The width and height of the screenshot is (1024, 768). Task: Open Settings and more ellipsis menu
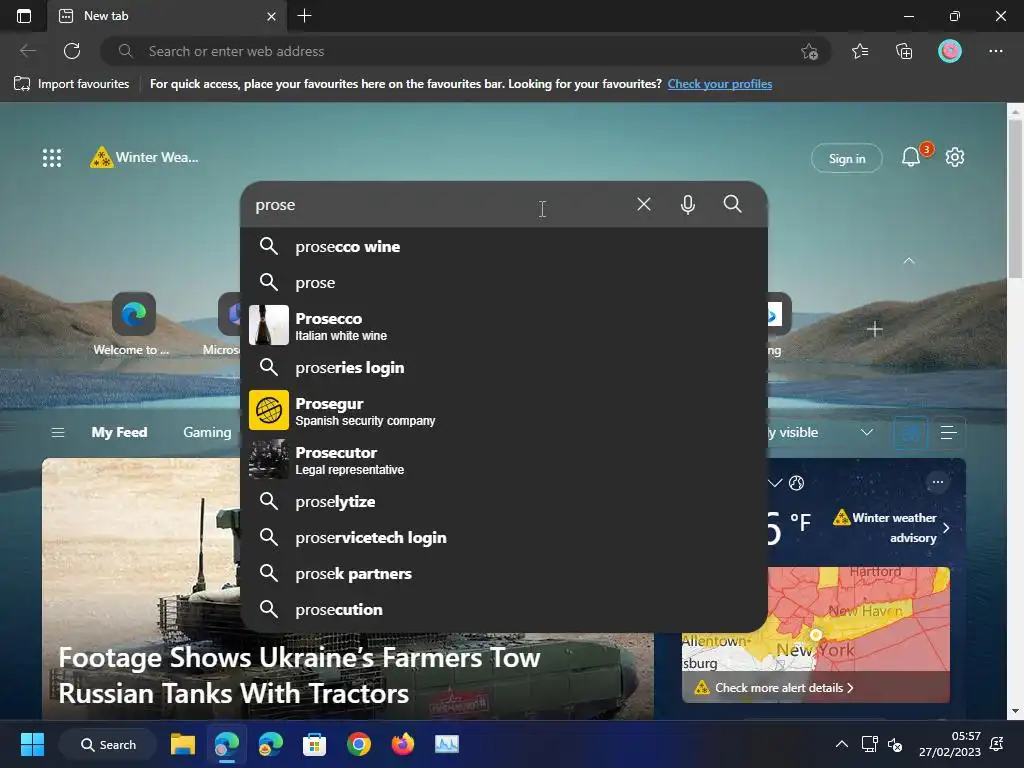point(995,51)
